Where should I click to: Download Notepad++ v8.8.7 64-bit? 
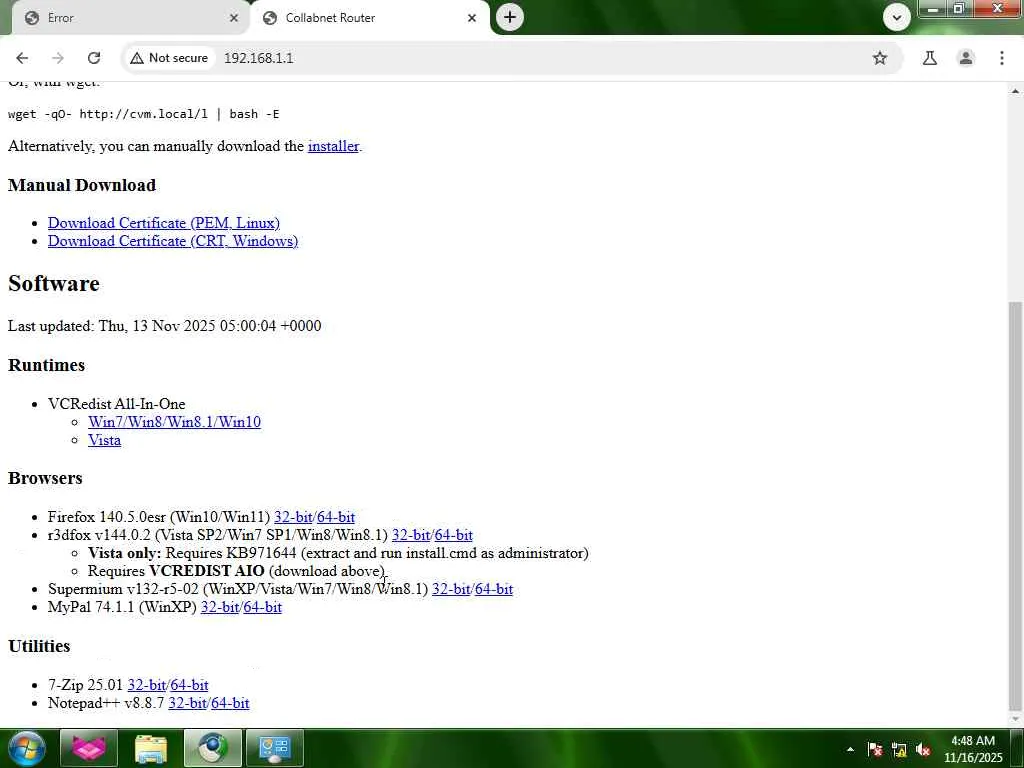point(231,704)
